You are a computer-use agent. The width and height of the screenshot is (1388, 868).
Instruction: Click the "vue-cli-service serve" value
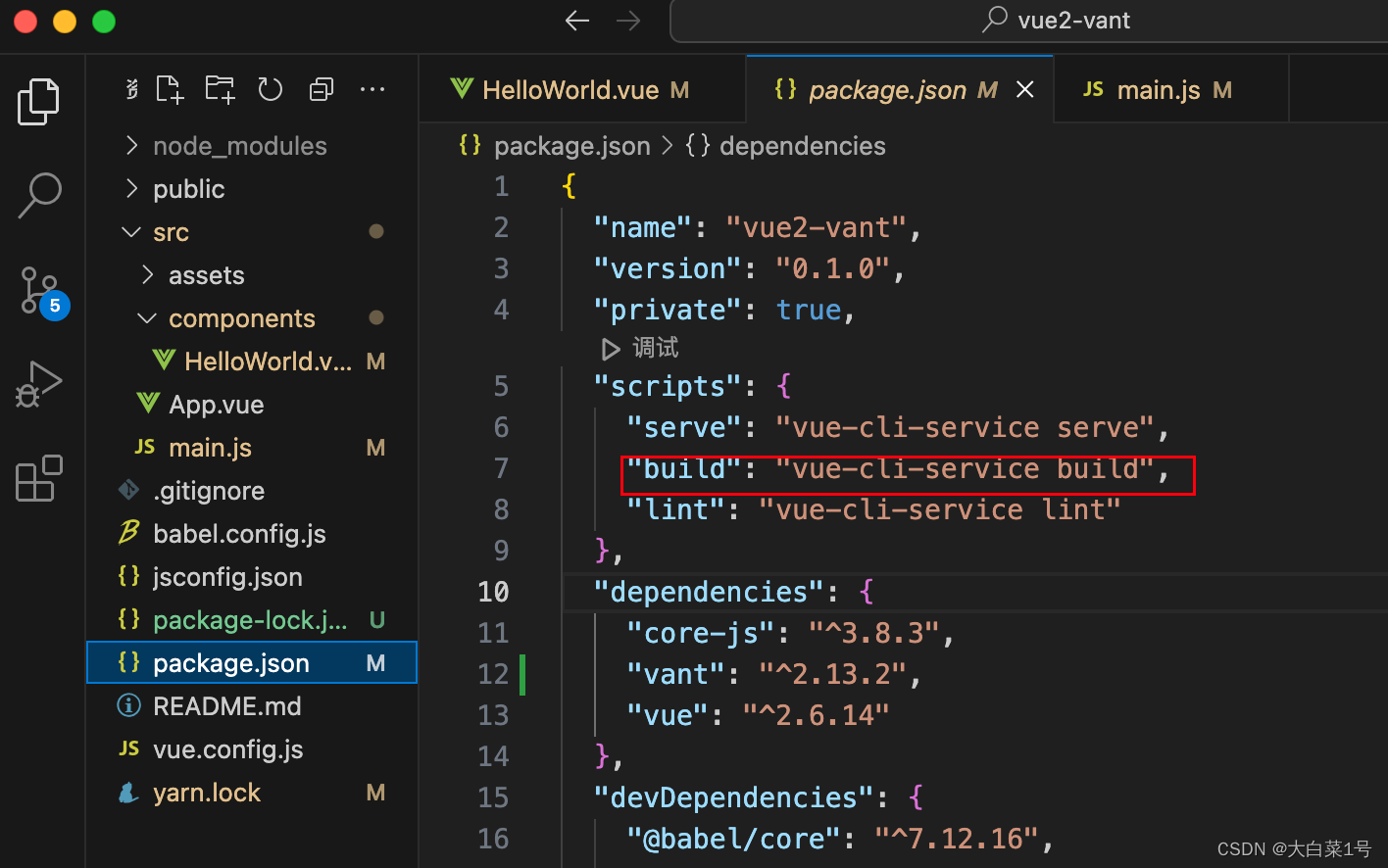966,427
